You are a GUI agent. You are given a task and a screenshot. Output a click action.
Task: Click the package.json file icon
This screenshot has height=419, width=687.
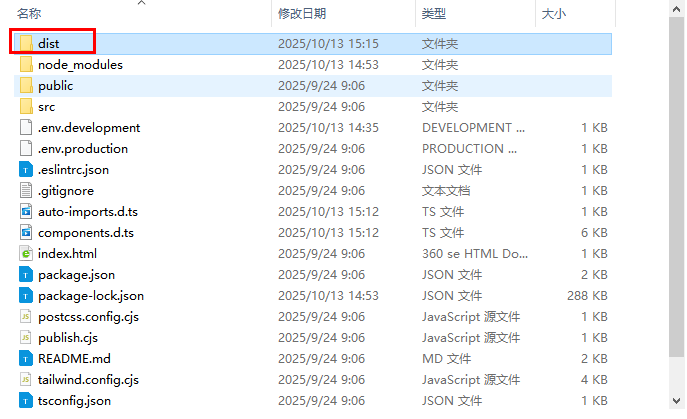26,275
